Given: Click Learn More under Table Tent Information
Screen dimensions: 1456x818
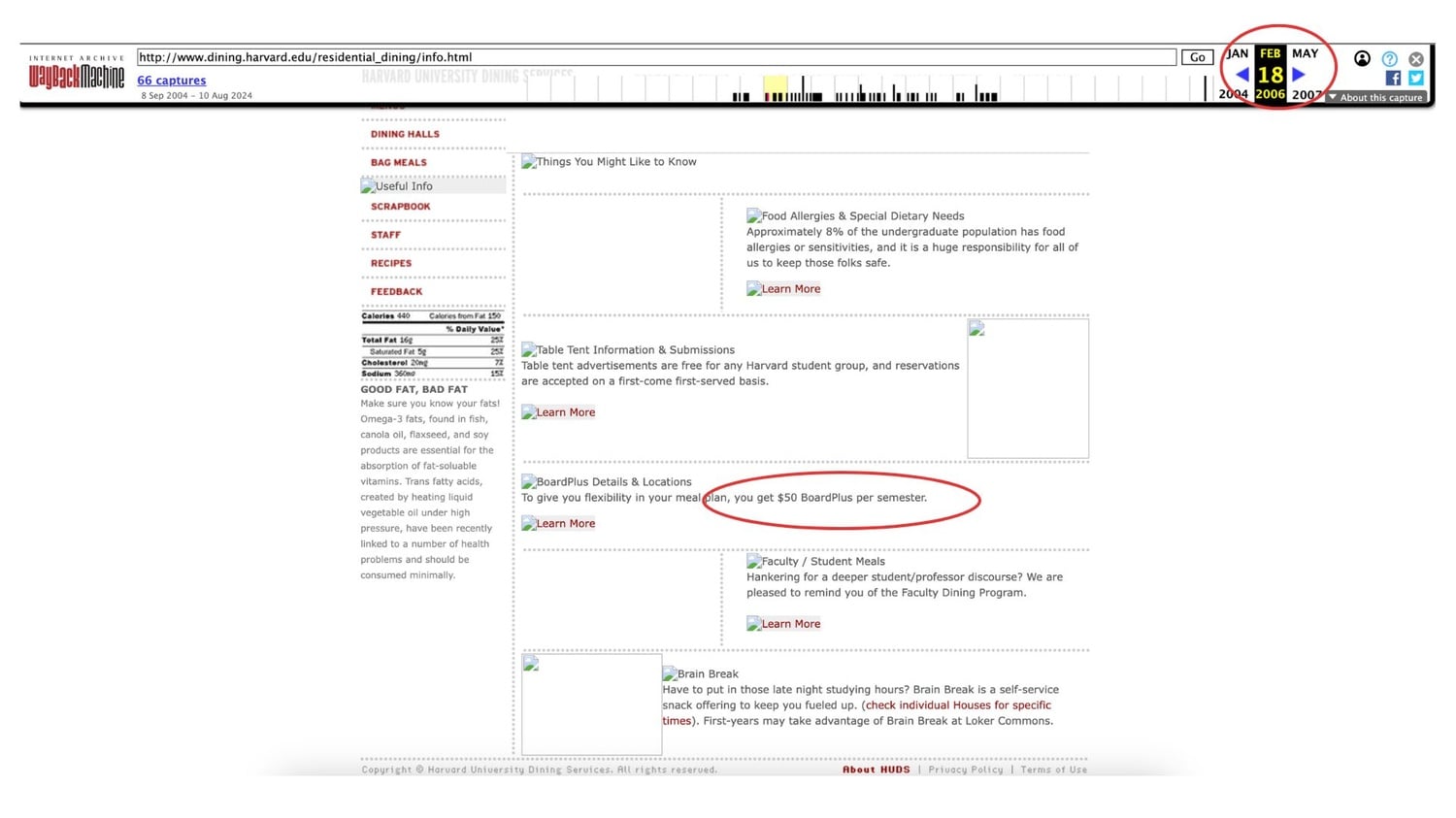Looking at the screenshot, I should (x=558, y=412).
